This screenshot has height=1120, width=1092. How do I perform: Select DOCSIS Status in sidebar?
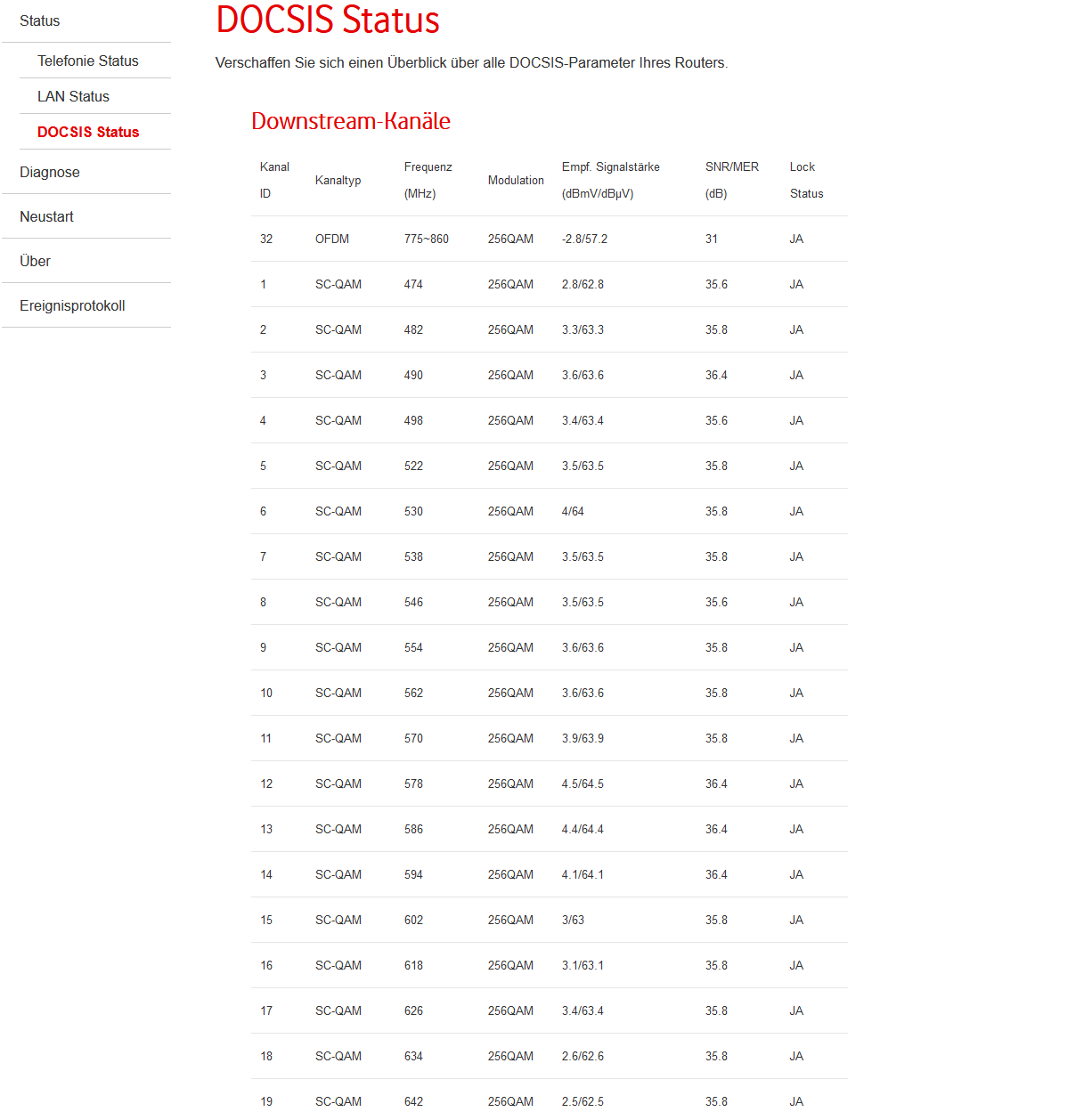pos(88,132)
